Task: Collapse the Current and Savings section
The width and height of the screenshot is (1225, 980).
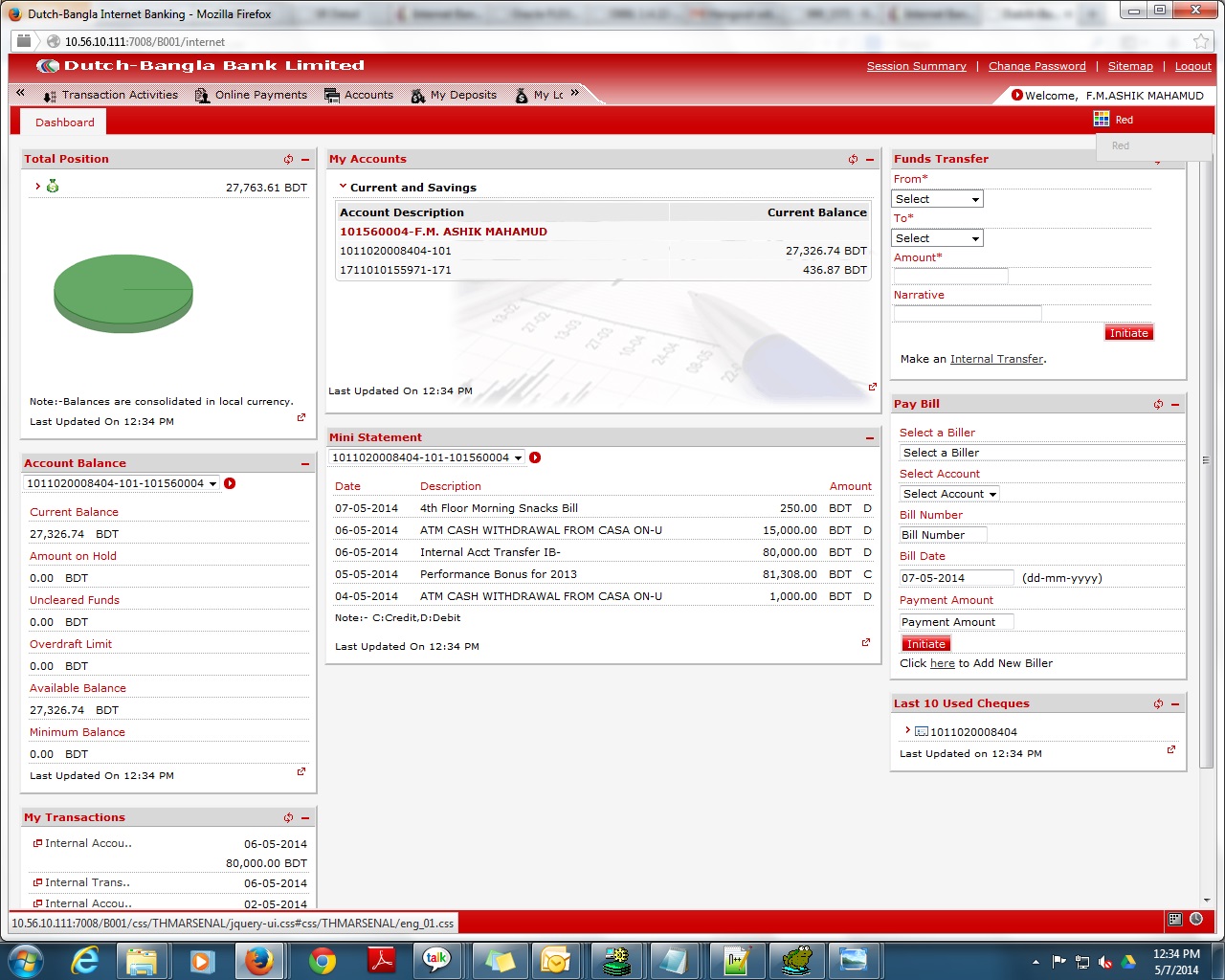Action: click(x=343, y=187)
